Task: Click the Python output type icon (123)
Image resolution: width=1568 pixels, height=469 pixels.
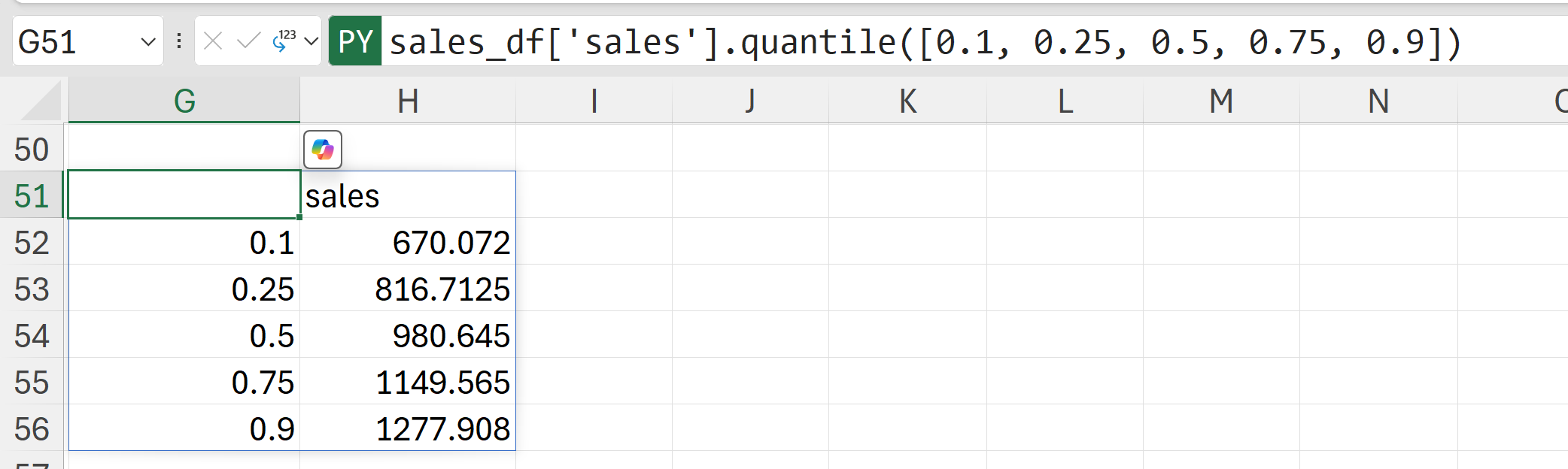Action: click(284, 41)
